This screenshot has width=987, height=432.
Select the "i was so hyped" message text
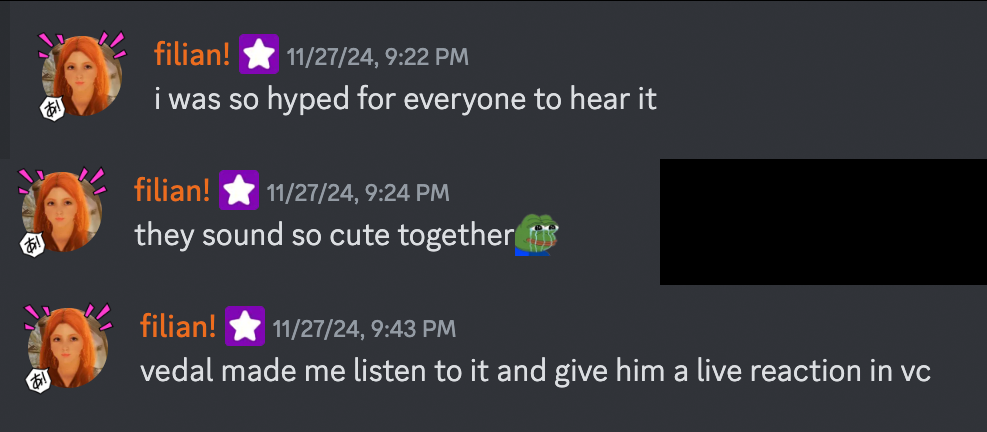(x=405, y=99)
